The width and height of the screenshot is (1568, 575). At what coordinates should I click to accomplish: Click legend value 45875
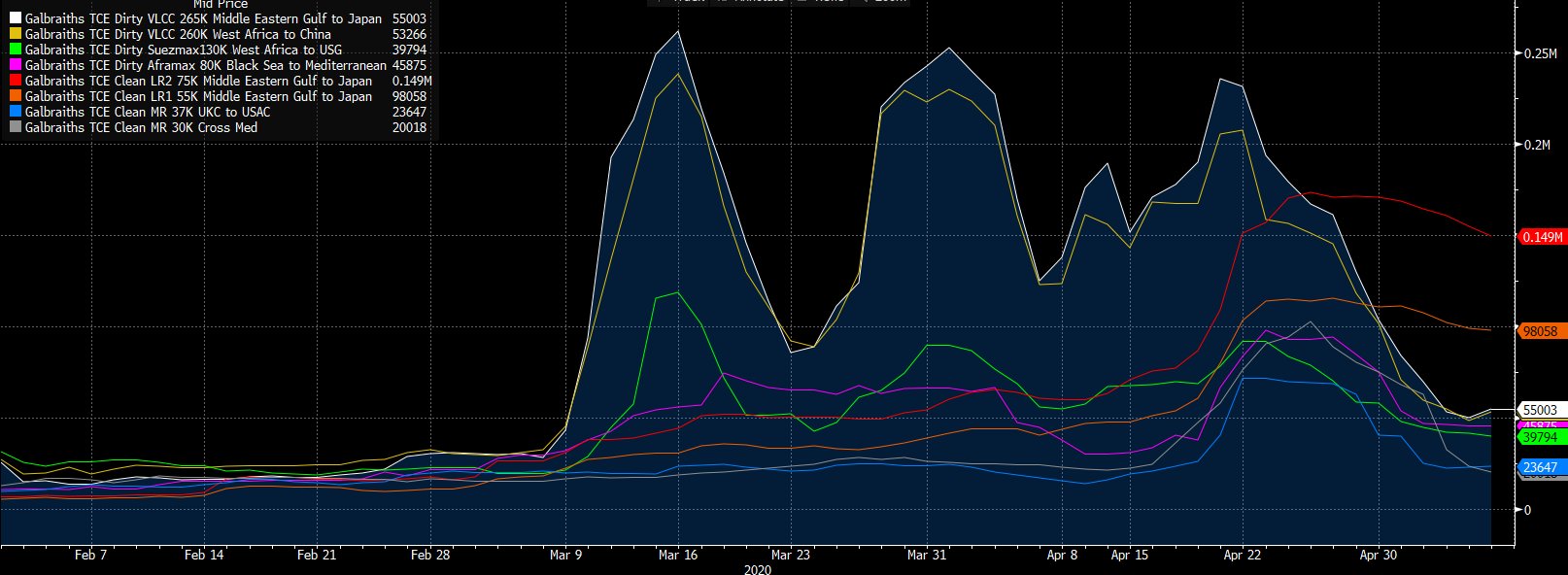pyautogui.click(x=409, y=65)
